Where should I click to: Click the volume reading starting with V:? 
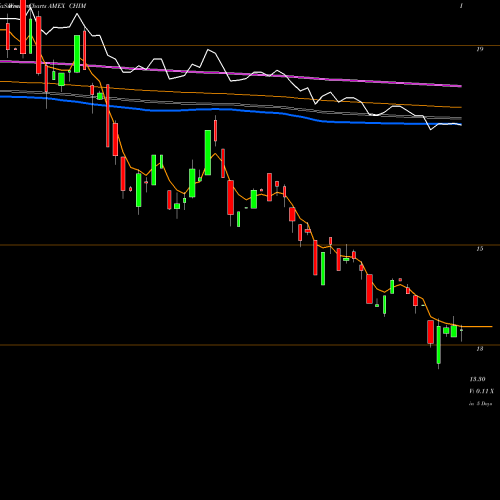[x=482, y=391]
